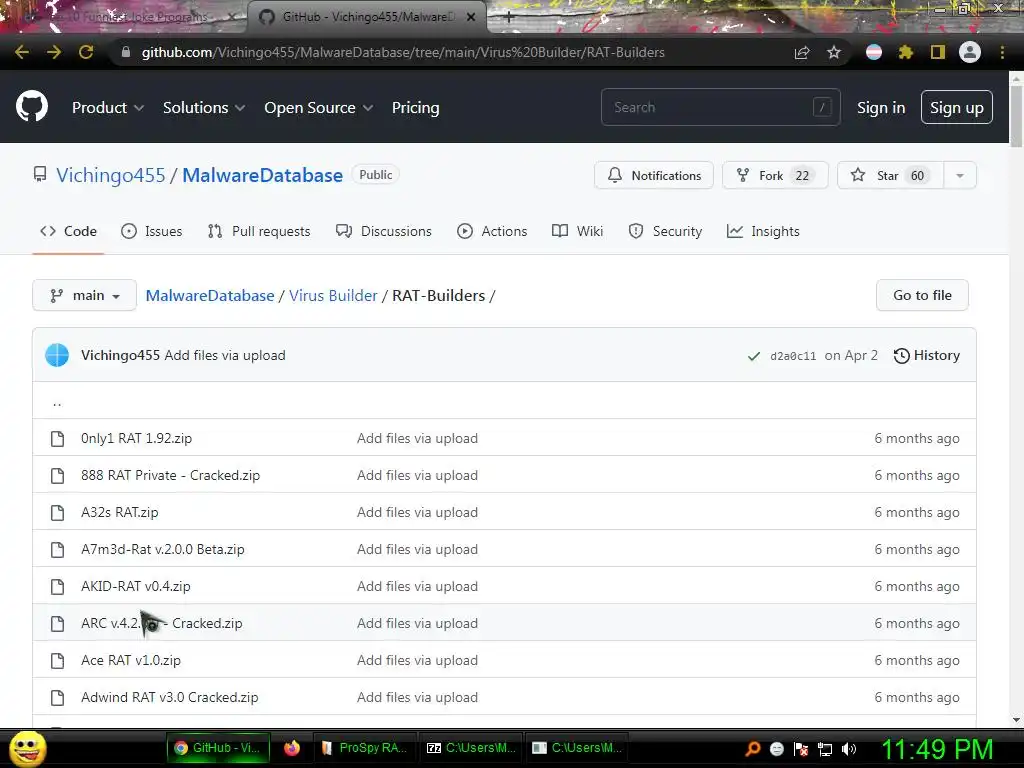The width and height of the screenshot is (1024, 768).
Task: Click the round white-face tray icon
Action: point(776,748)
